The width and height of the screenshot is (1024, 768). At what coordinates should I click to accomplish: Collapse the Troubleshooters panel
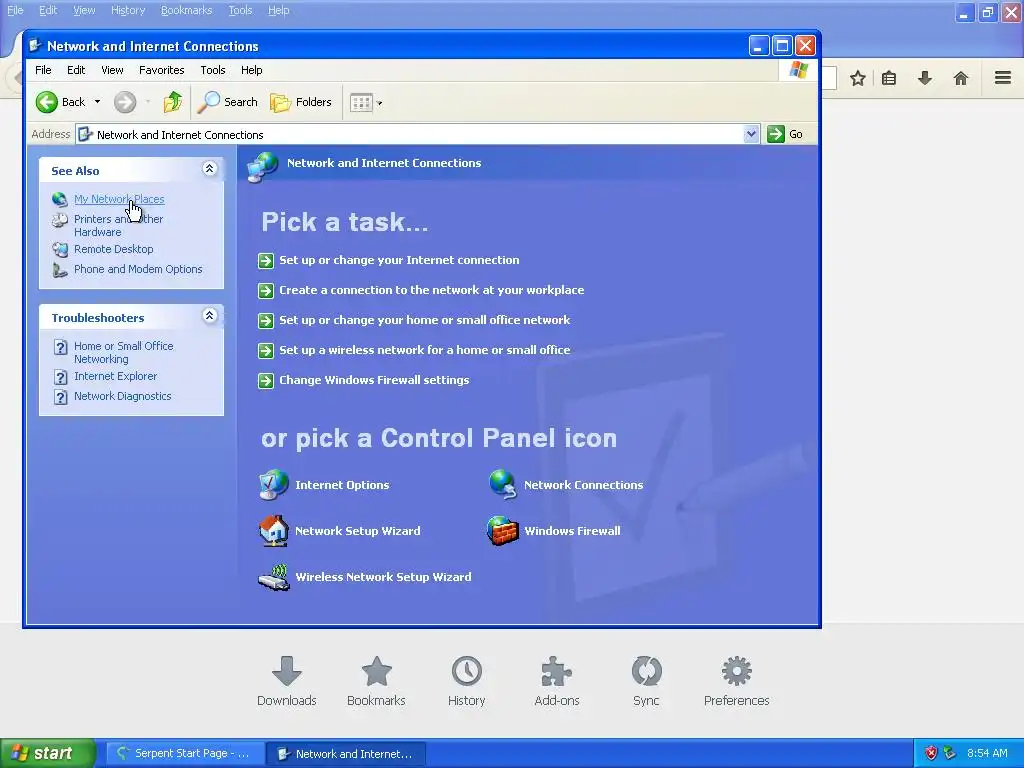209,316
